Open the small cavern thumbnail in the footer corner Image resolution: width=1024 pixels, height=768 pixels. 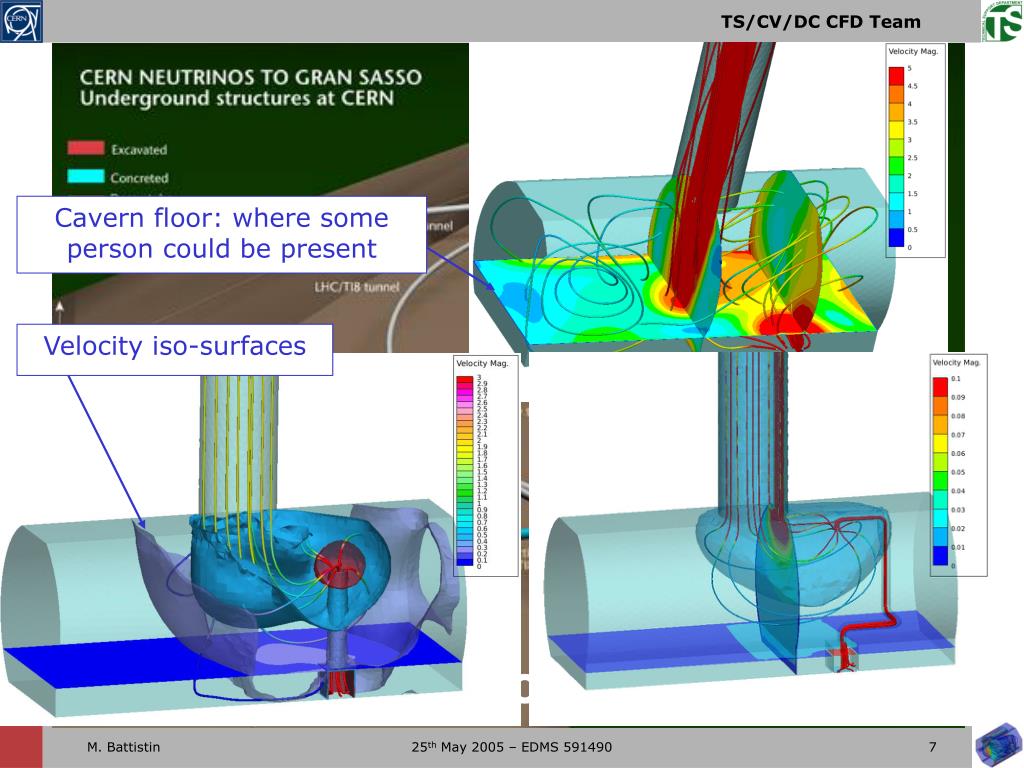[x=999, y=744]
